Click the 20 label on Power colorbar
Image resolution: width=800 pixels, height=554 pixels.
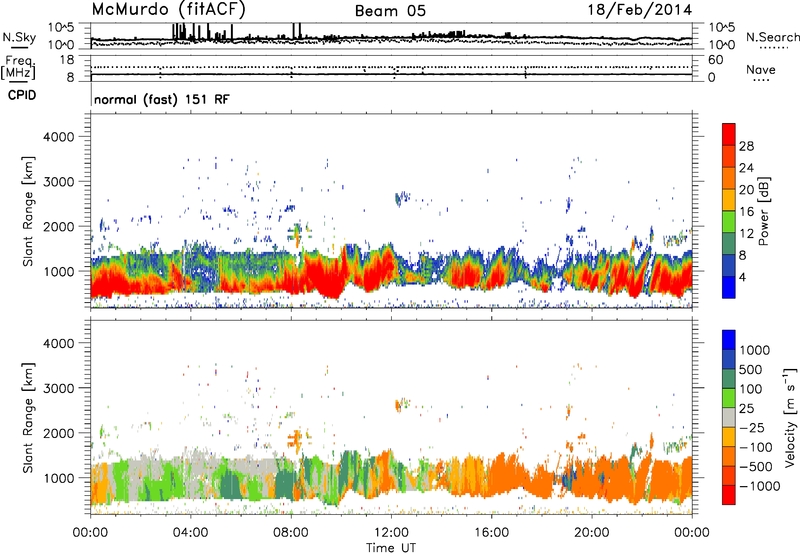point(746,190)
